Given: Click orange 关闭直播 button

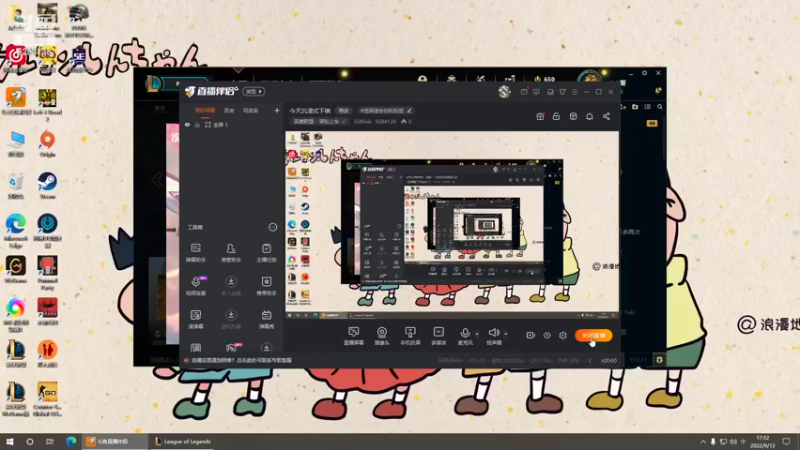Looking at the screenshot, I should coord(593,335).
